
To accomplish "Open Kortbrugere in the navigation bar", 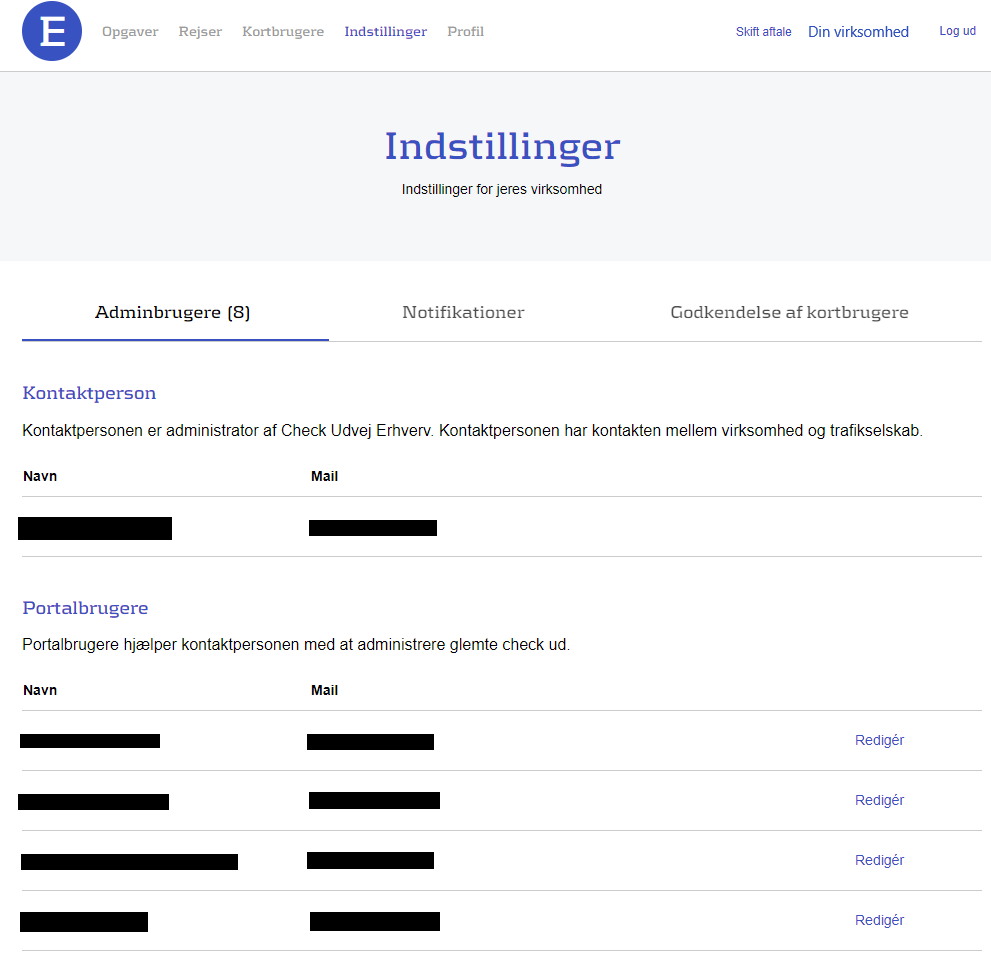I will [283, 32].
